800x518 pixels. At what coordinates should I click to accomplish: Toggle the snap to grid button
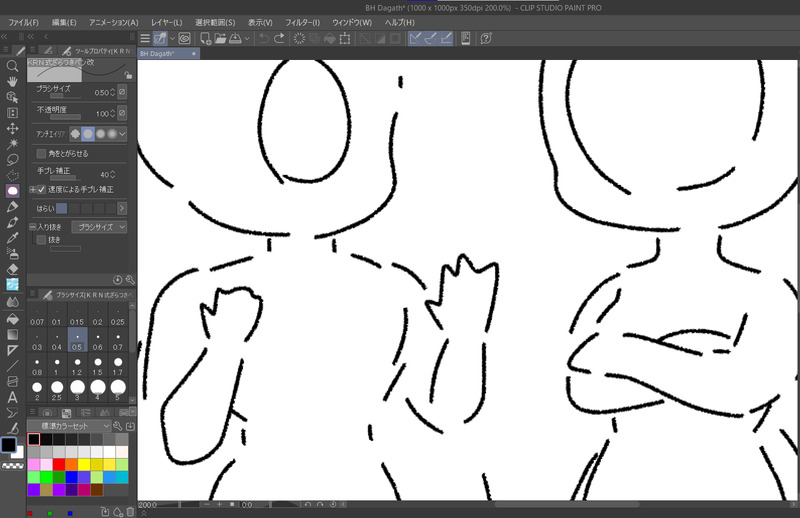pos(446,39)
